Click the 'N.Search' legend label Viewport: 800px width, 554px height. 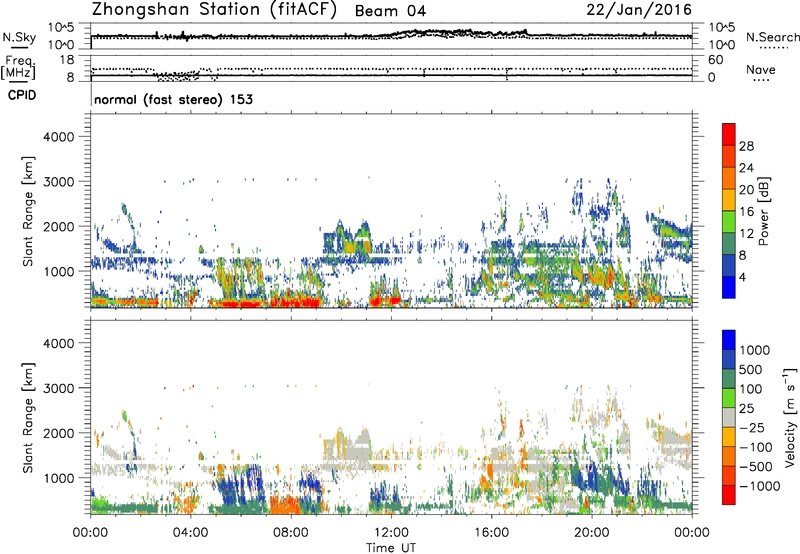pyautogui.click(x=772, y=37)
